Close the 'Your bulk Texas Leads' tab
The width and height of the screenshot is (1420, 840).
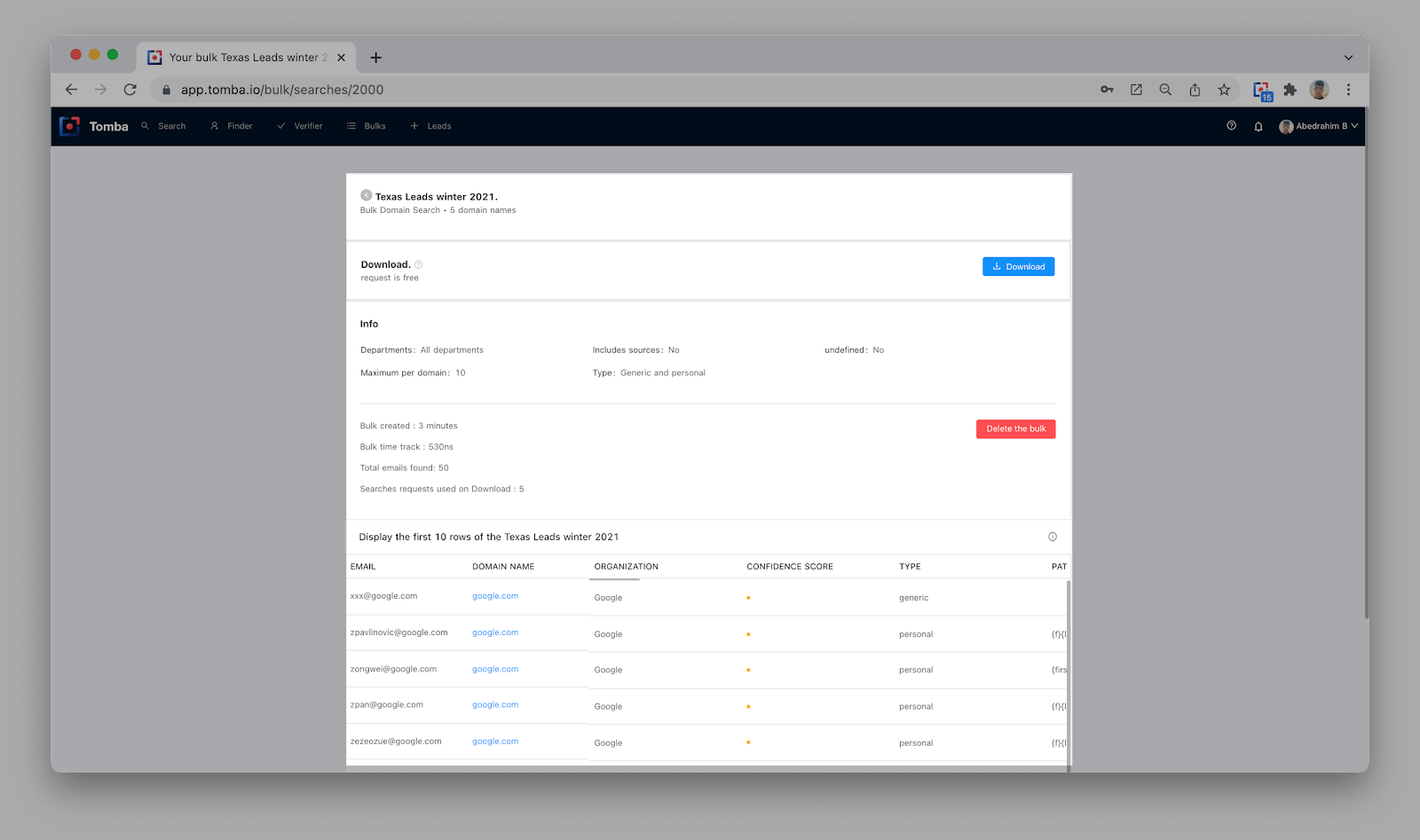[x=341, y=58]
